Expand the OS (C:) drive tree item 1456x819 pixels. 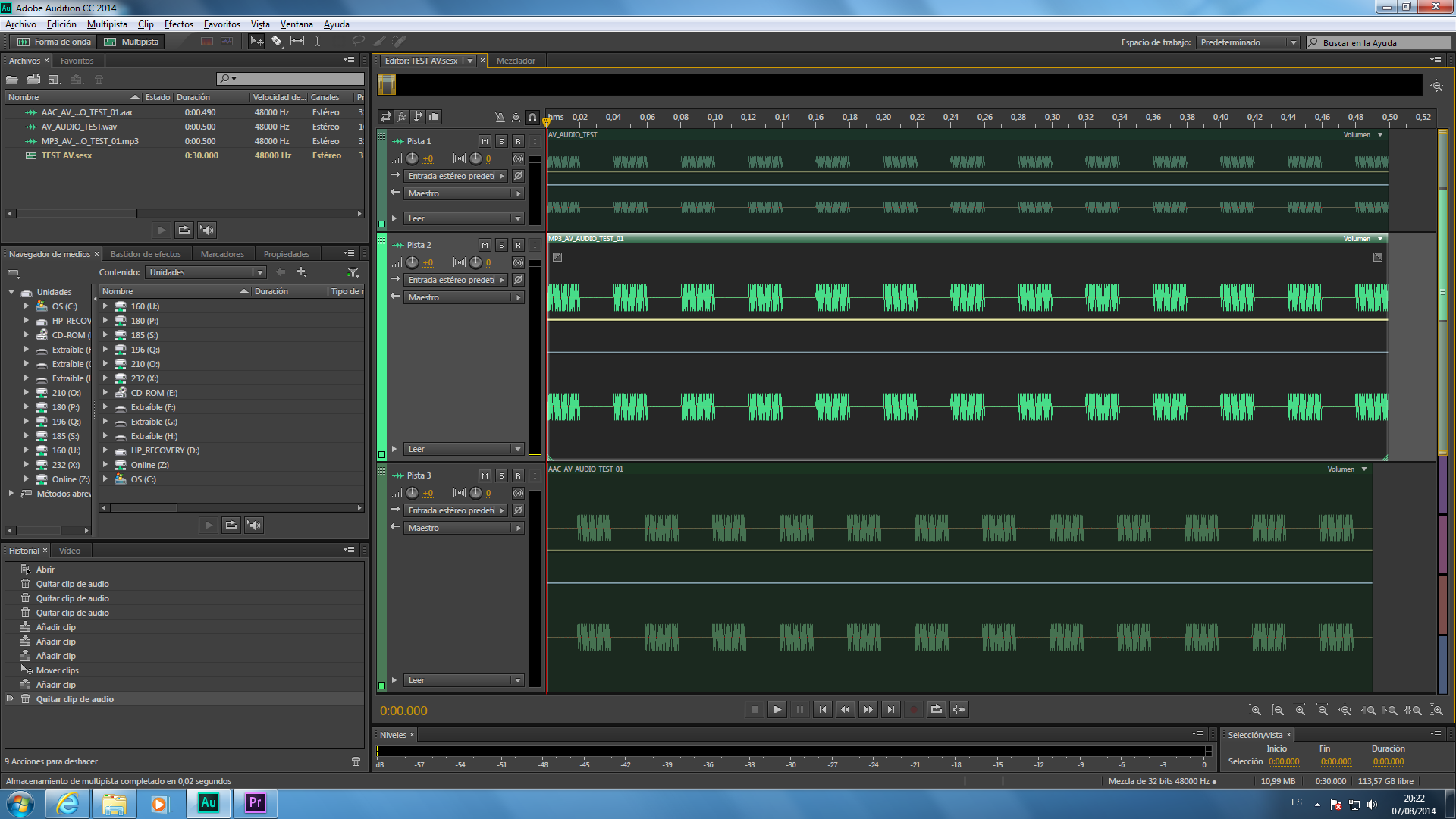[x=27, y=306]
